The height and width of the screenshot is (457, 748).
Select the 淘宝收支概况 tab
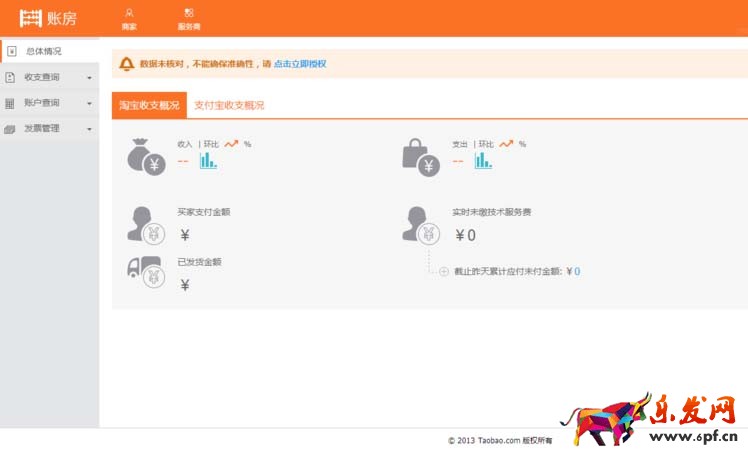(149, 105)
